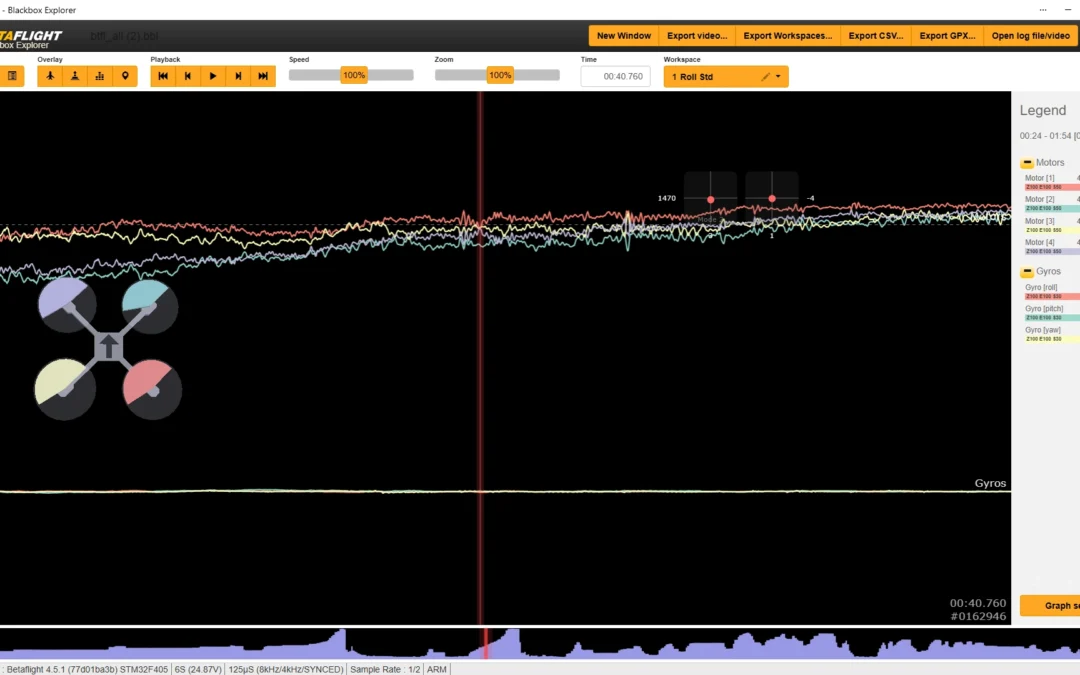Click the red Gyro [roll] color bar

tap(1052, 297)
